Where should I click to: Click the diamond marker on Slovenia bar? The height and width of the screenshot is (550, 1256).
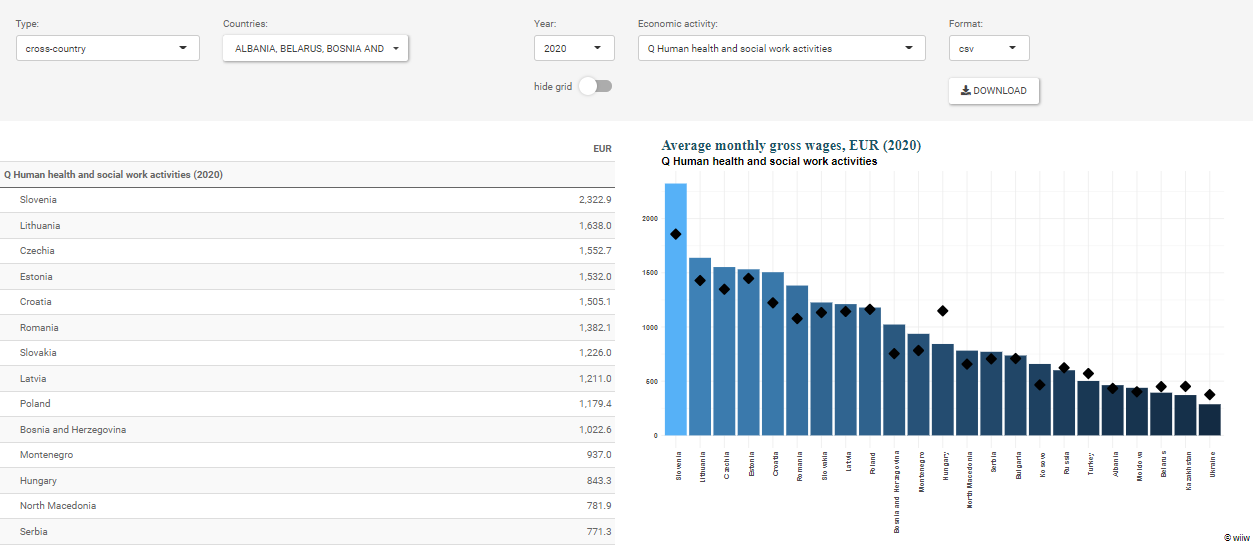click(676, 234)
